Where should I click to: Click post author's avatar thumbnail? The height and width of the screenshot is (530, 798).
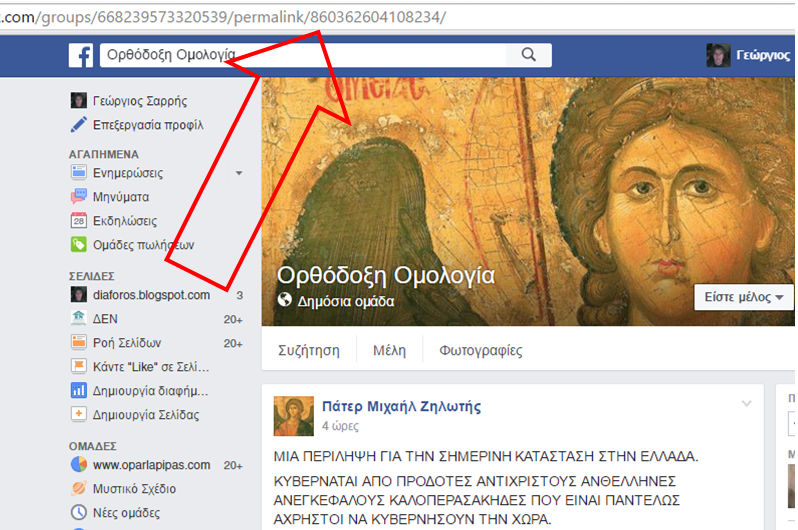294,414
